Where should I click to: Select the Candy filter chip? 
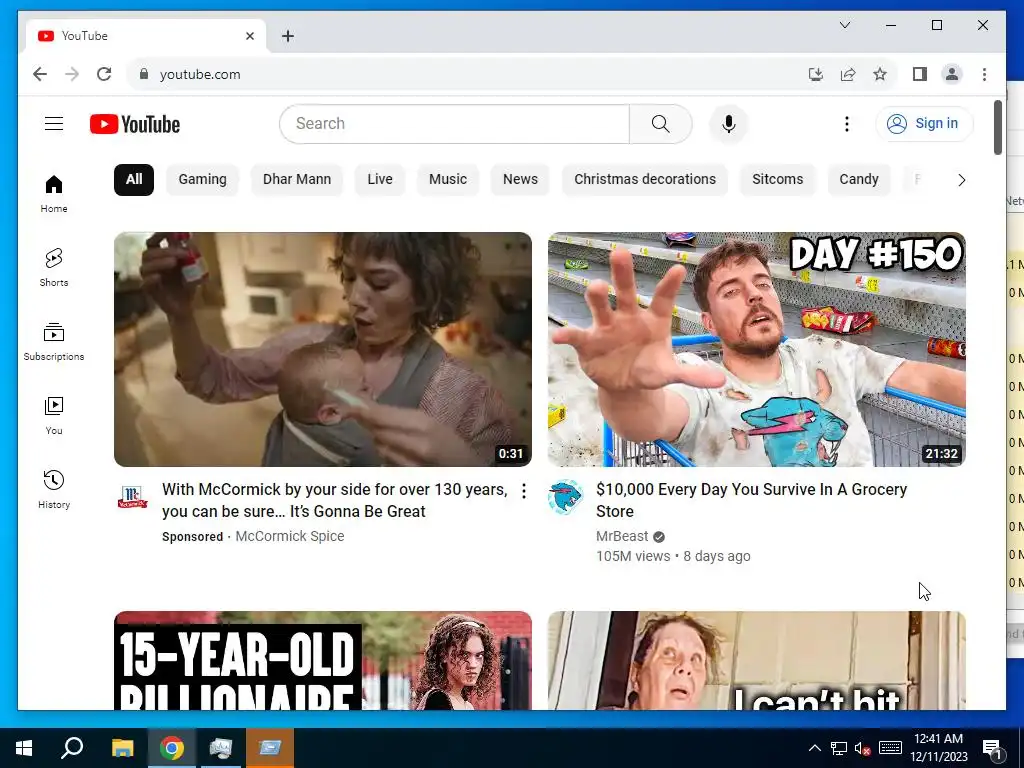[859, 180]
